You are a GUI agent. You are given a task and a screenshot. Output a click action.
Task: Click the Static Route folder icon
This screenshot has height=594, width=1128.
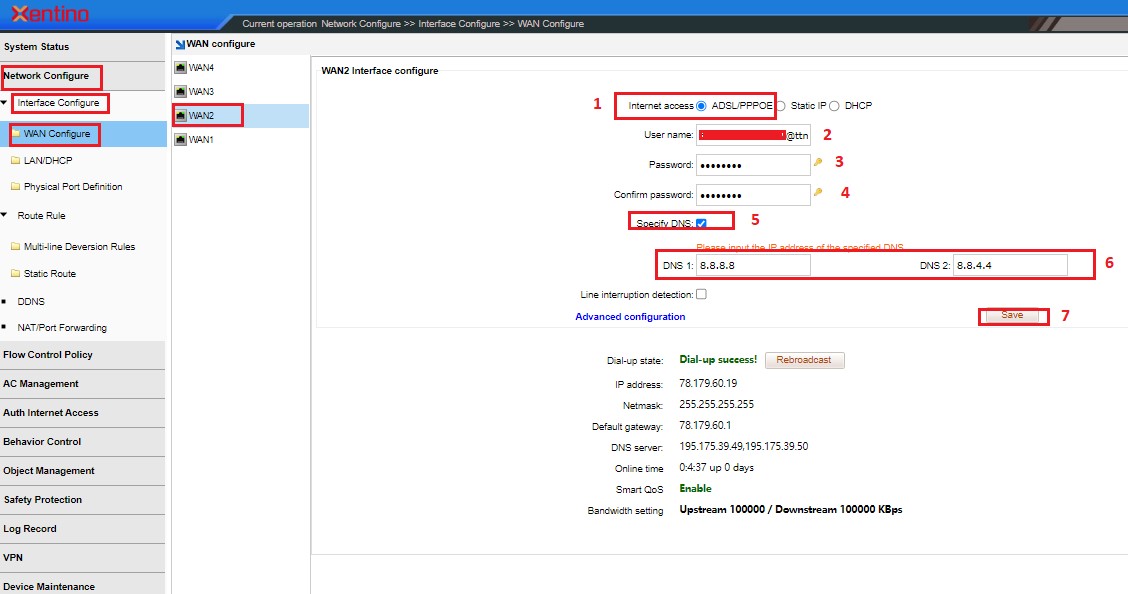pos(15,274)
